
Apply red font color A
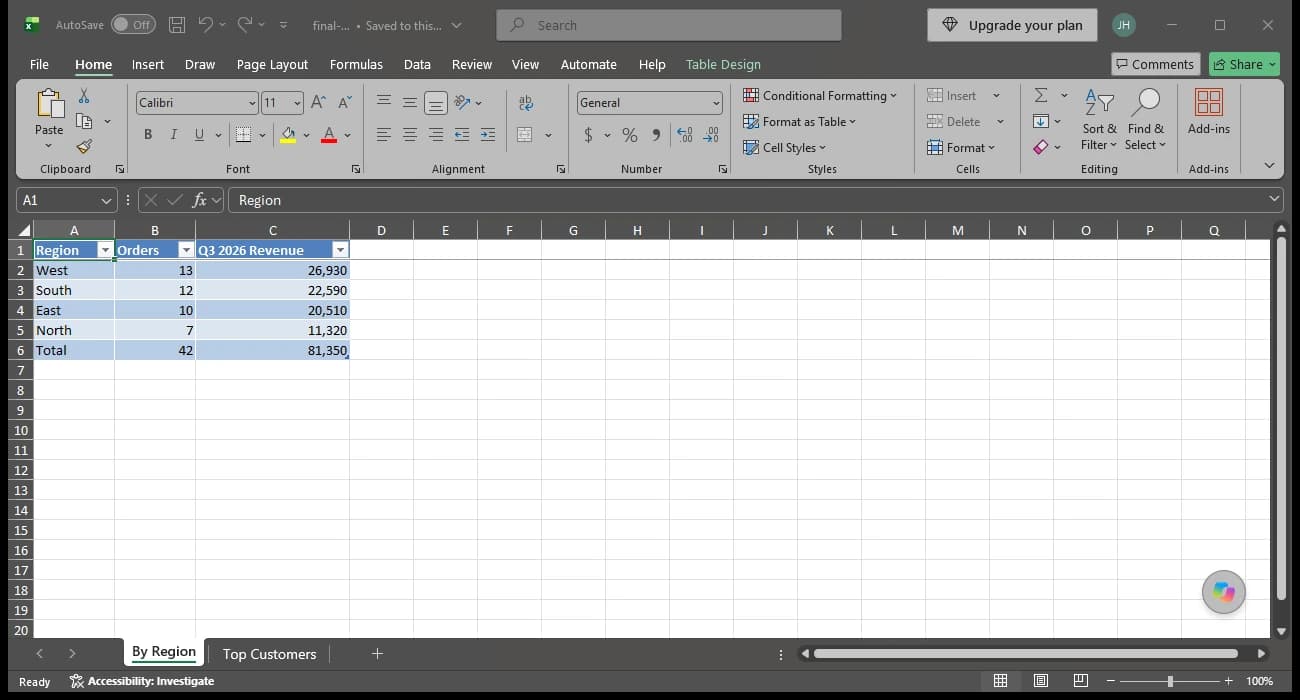click(329, 135)
